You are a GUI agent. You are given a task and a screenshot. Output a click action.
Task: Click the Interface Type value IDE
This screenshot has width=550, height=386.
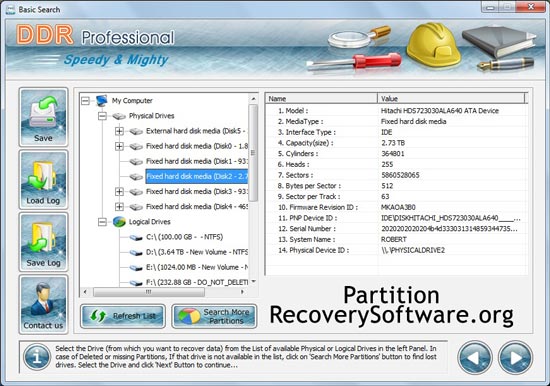(x=387, y=132)
